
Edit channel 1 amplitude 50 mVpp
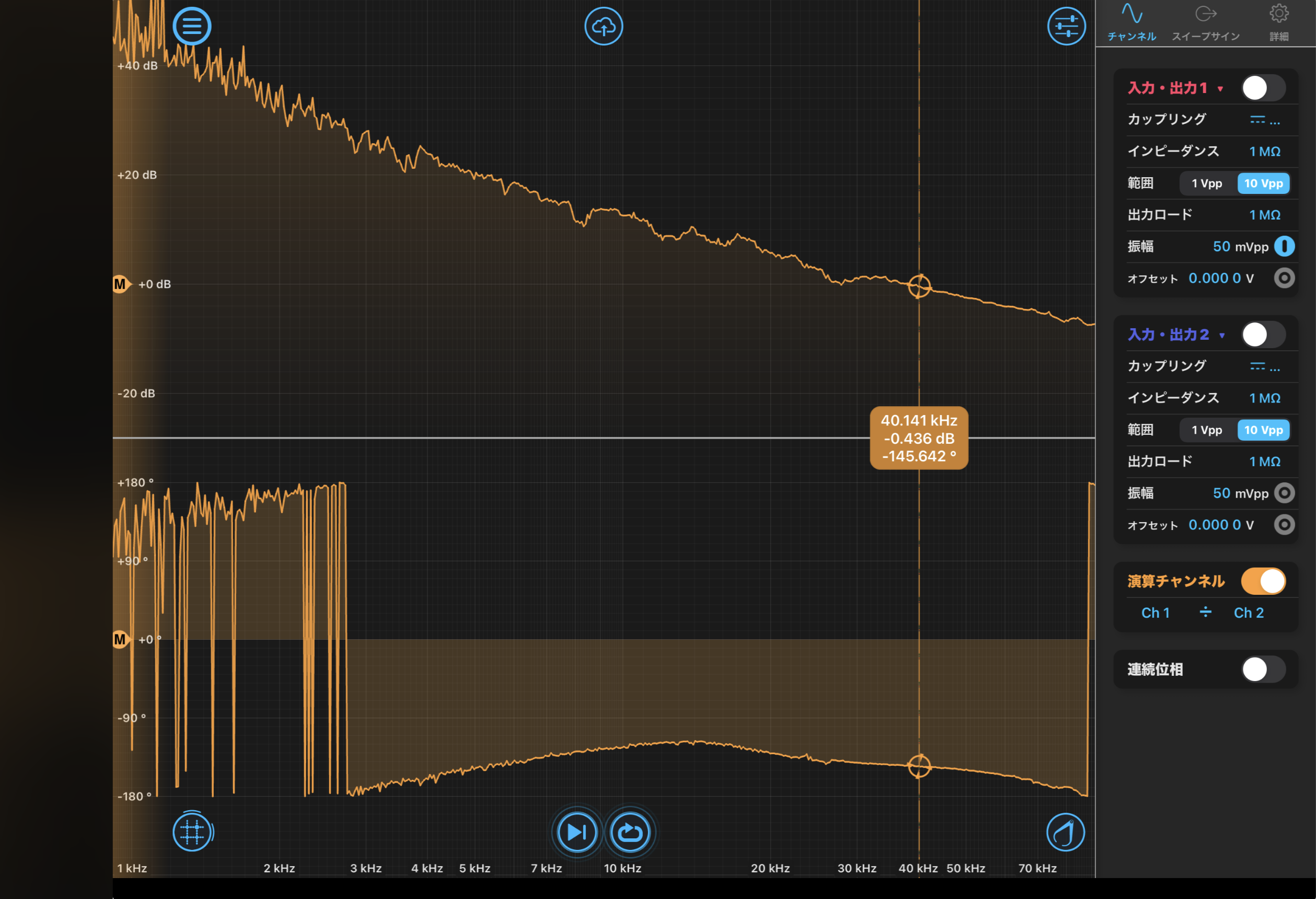pyautogui.click(x=1240, y=246)
